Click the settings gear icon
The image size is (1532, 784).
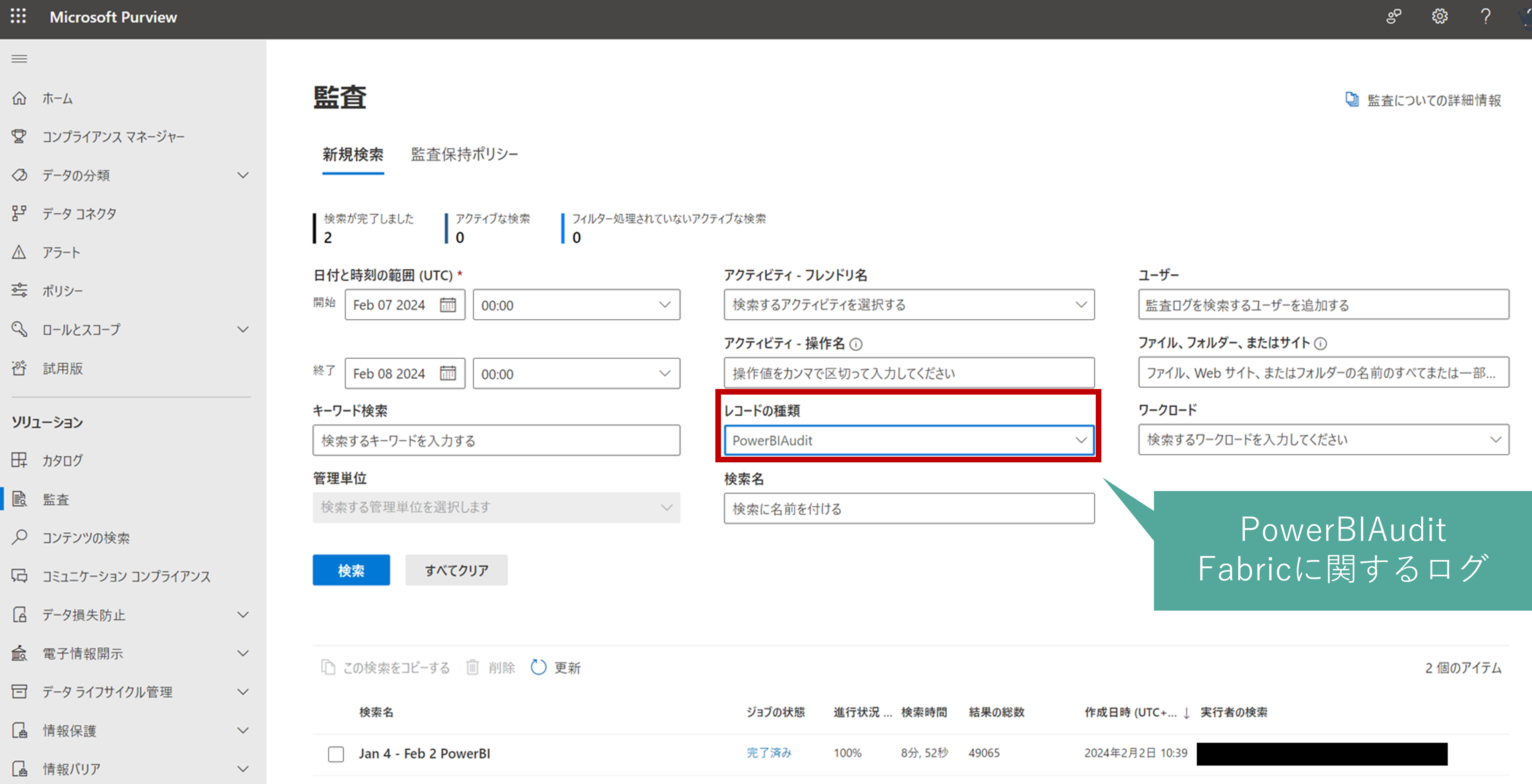[x=1439, y=16]
